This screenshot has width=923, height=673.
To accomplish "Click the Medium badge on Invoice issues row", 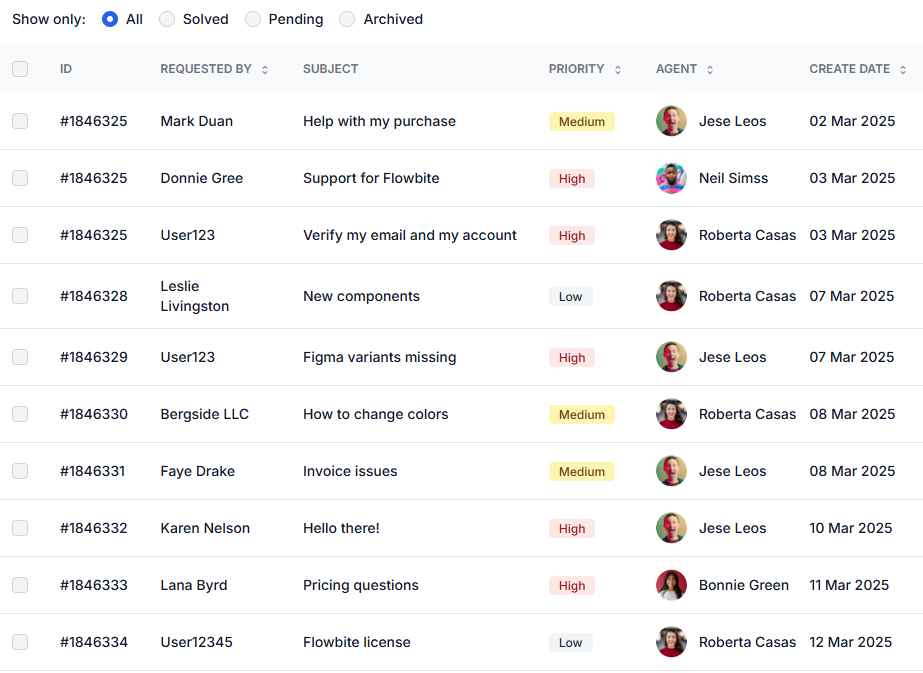I will pyautogui.click(x=582, y=471).
